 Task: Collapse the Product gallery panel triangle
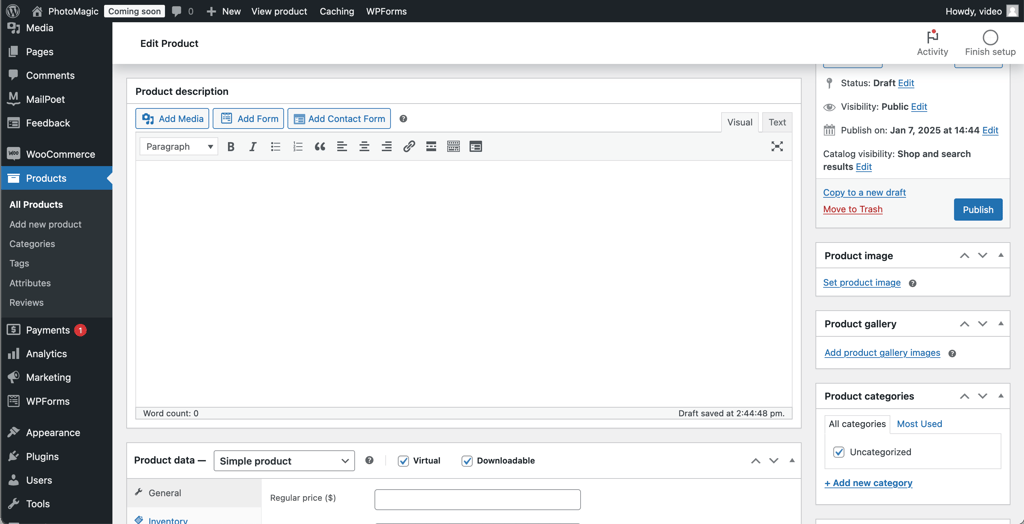coord(1001,323)
